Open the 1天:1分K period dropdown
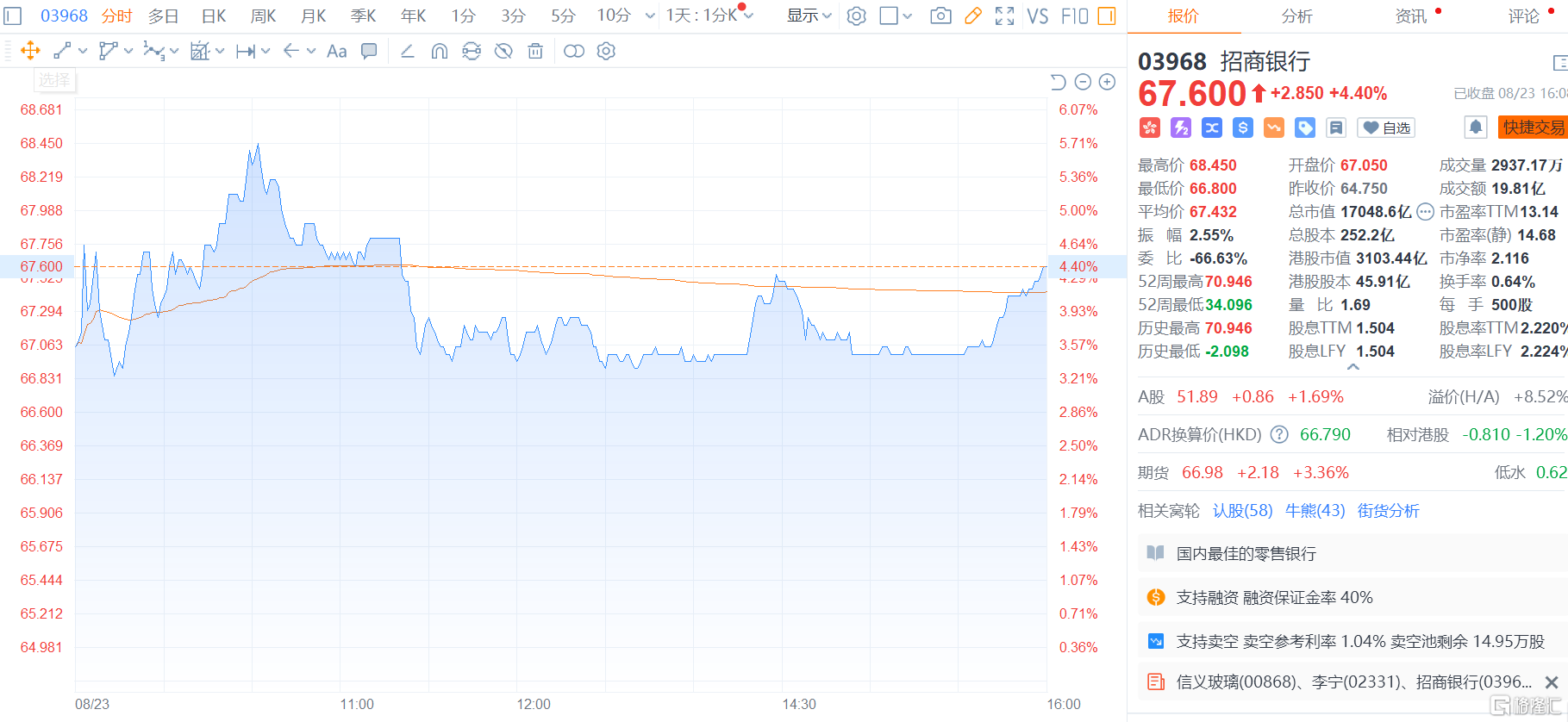The width and height of the screenshot is (1568, 722). click(x=709, y=16)
